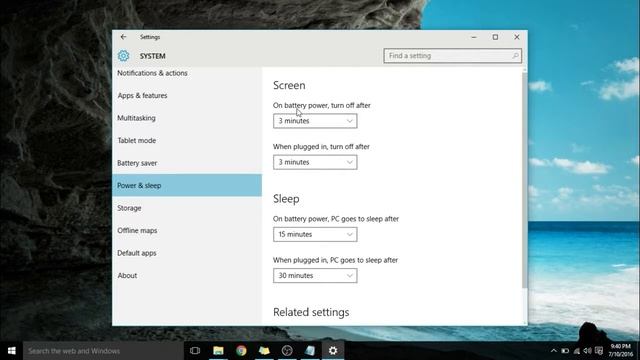Screen dimensions: 640x360
Task: Click the taskbar clock and date
Action: click(x=621, y=351)
